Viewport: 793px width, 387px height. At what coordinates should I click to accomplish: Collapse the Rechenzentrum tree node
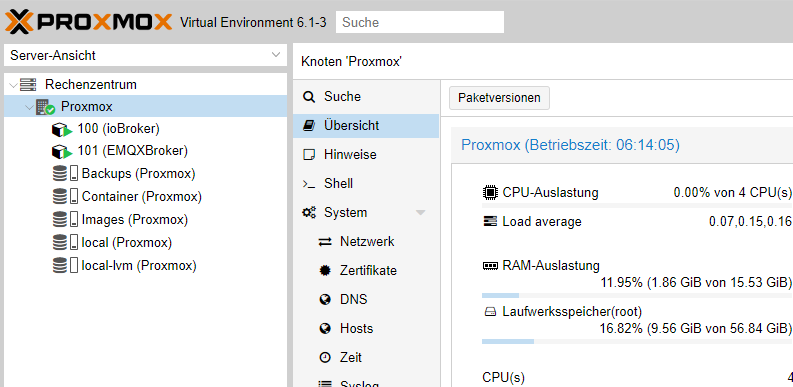tap(13, 84)
